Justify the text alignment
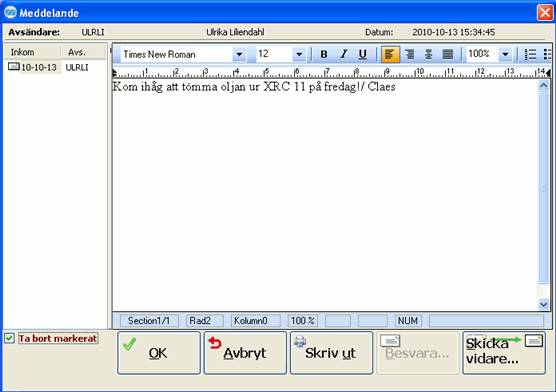This screenshot has width=556, height=392. pyautogui.click(x=448, y=54)
